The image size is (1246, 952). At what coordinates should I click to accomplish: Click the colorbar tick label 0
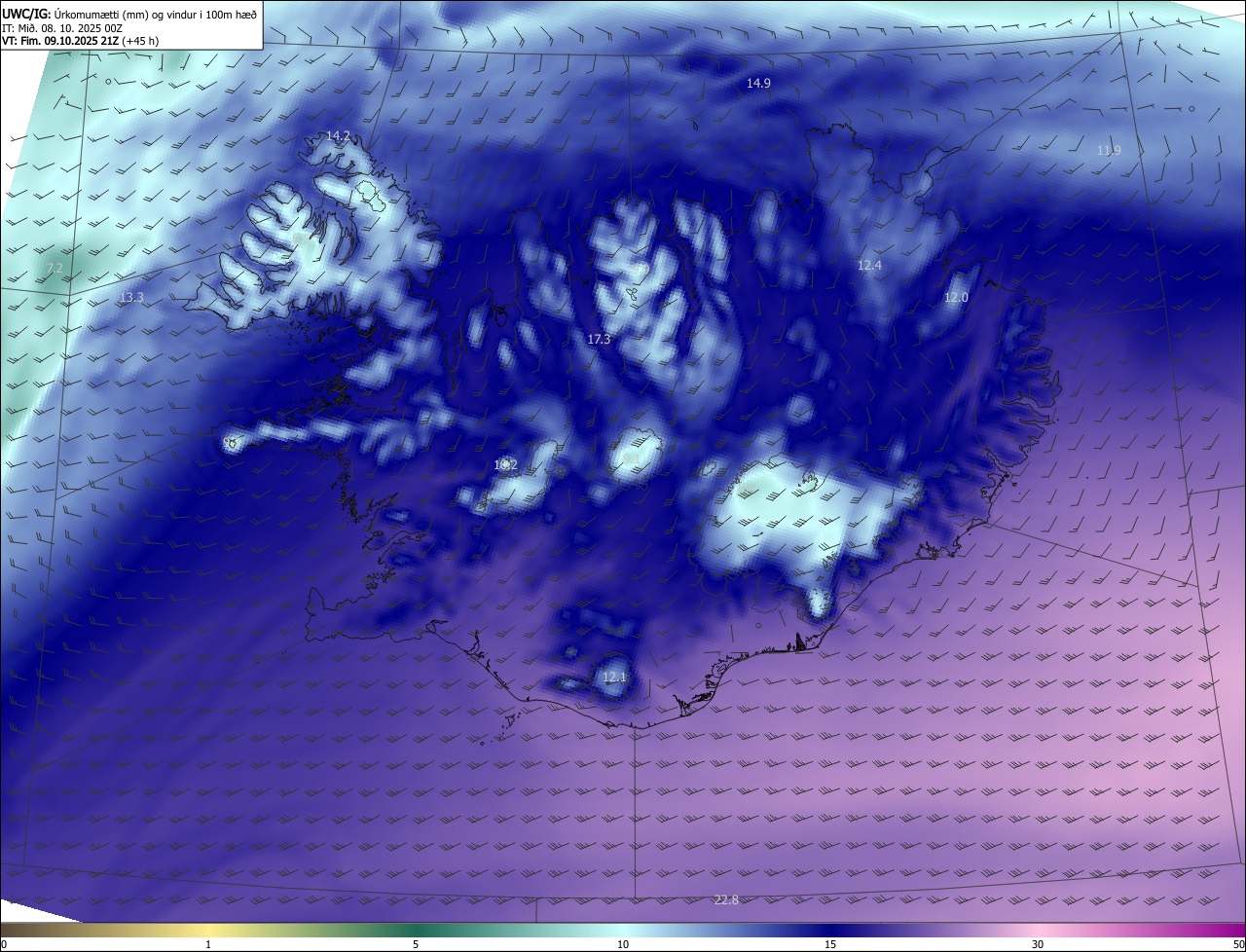[x=4, y=944]
